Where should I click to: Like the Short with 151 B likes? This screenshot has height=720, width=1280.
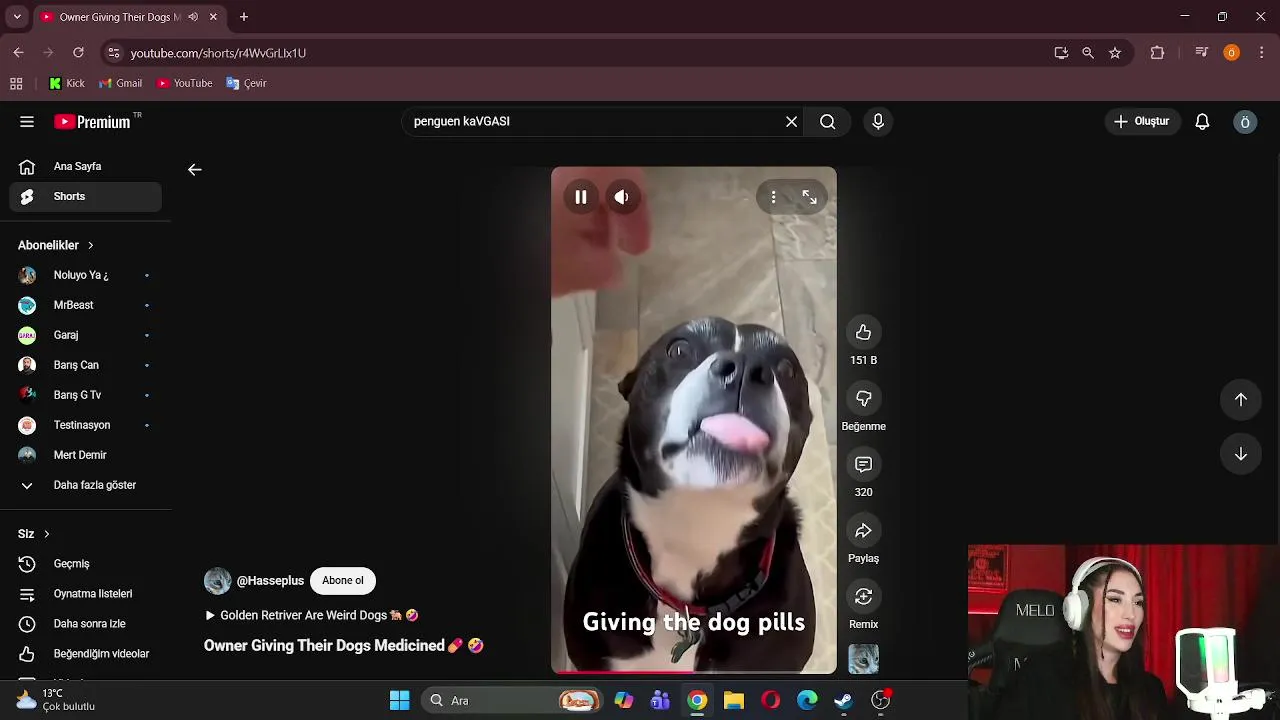[x=863, y=332]
